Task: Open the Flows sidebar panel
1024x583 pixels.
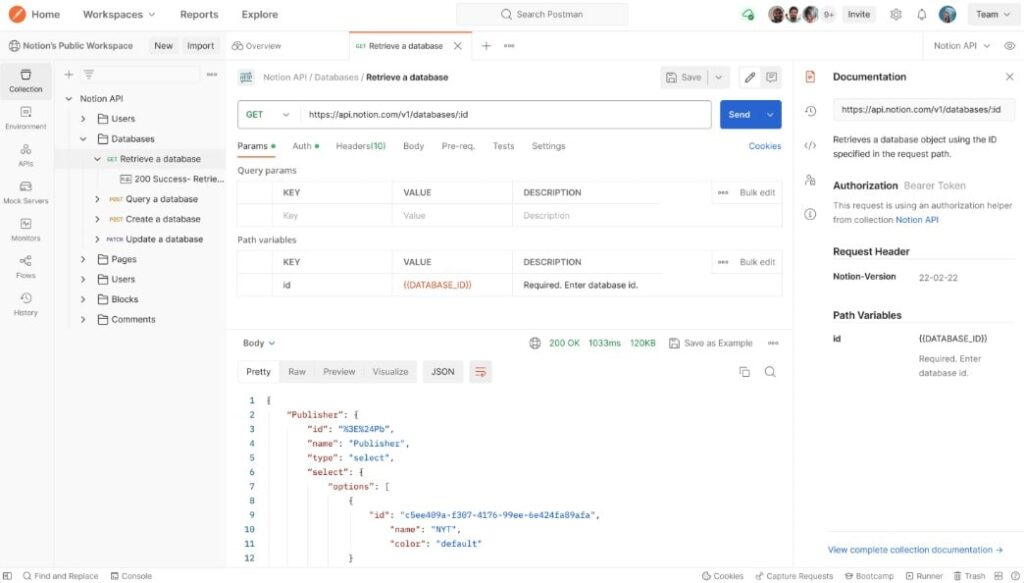Action: [x=25, y=265]
